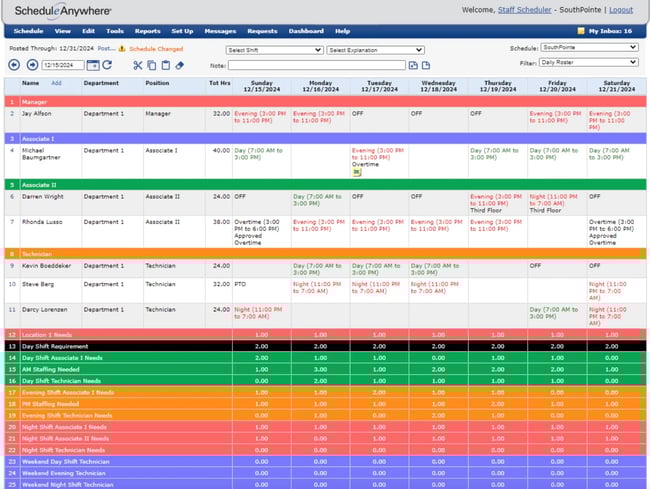Click the paste clipboard icon
The height and width of the screenshot is (489, 650).
click(x=165, y=65)
